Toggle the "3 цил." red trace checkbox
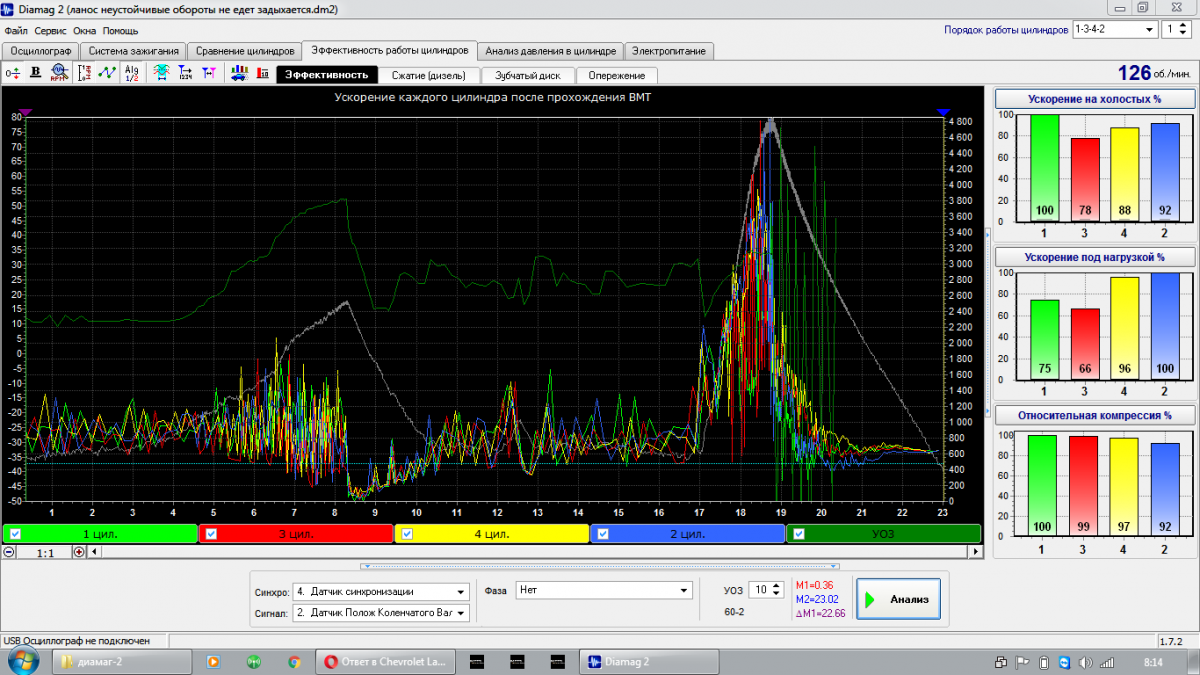Screen dimensions: 1200x675 [210, 534]
